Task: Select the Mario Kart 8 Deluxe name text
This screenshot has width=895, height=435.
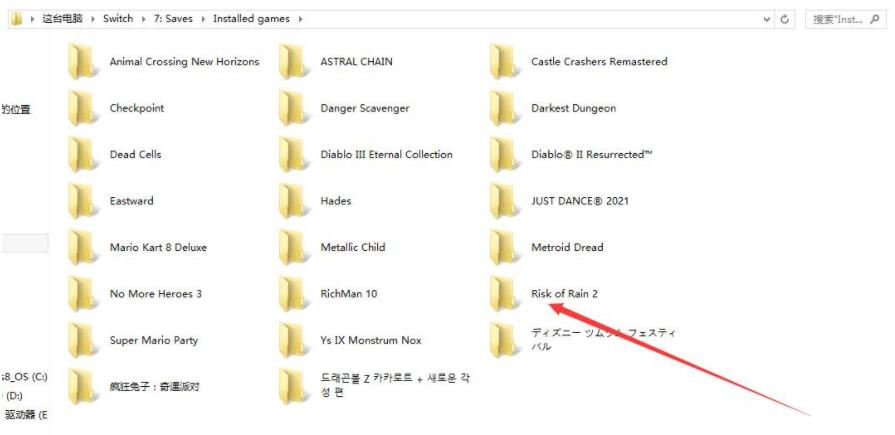Action: click(x=158, y=247)
